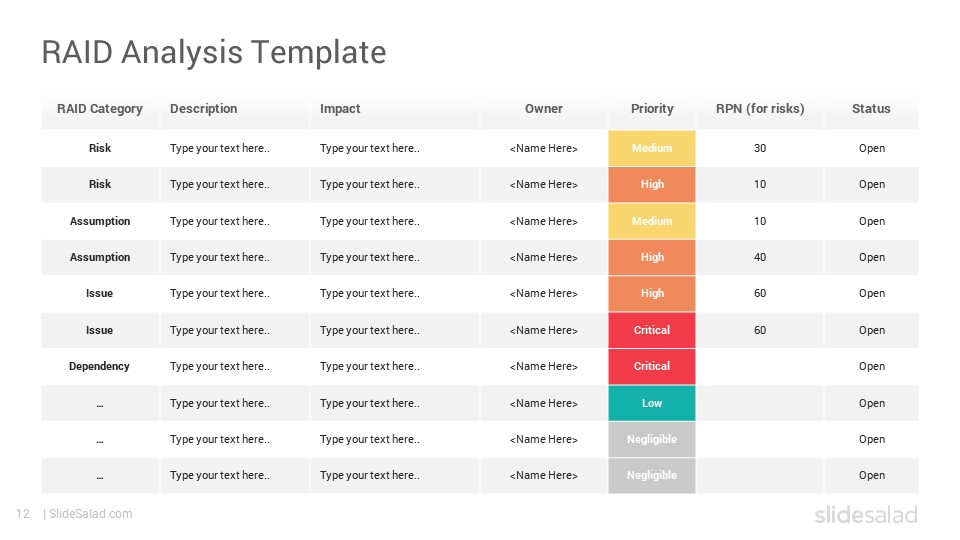Select the Description column header
This screenshot has width=960, height=540.
click(203, 109)
